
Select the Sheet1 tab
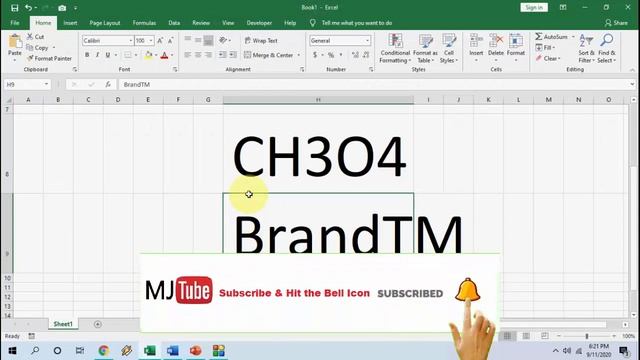tap(63, 324)
